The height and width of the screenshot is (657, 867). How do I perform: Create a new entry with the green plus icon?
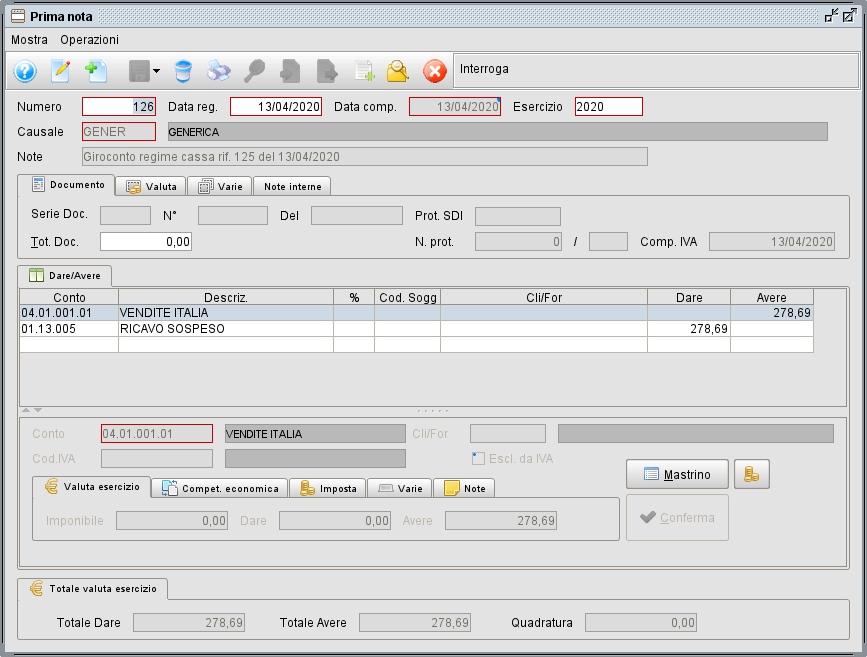pos(96,71)
